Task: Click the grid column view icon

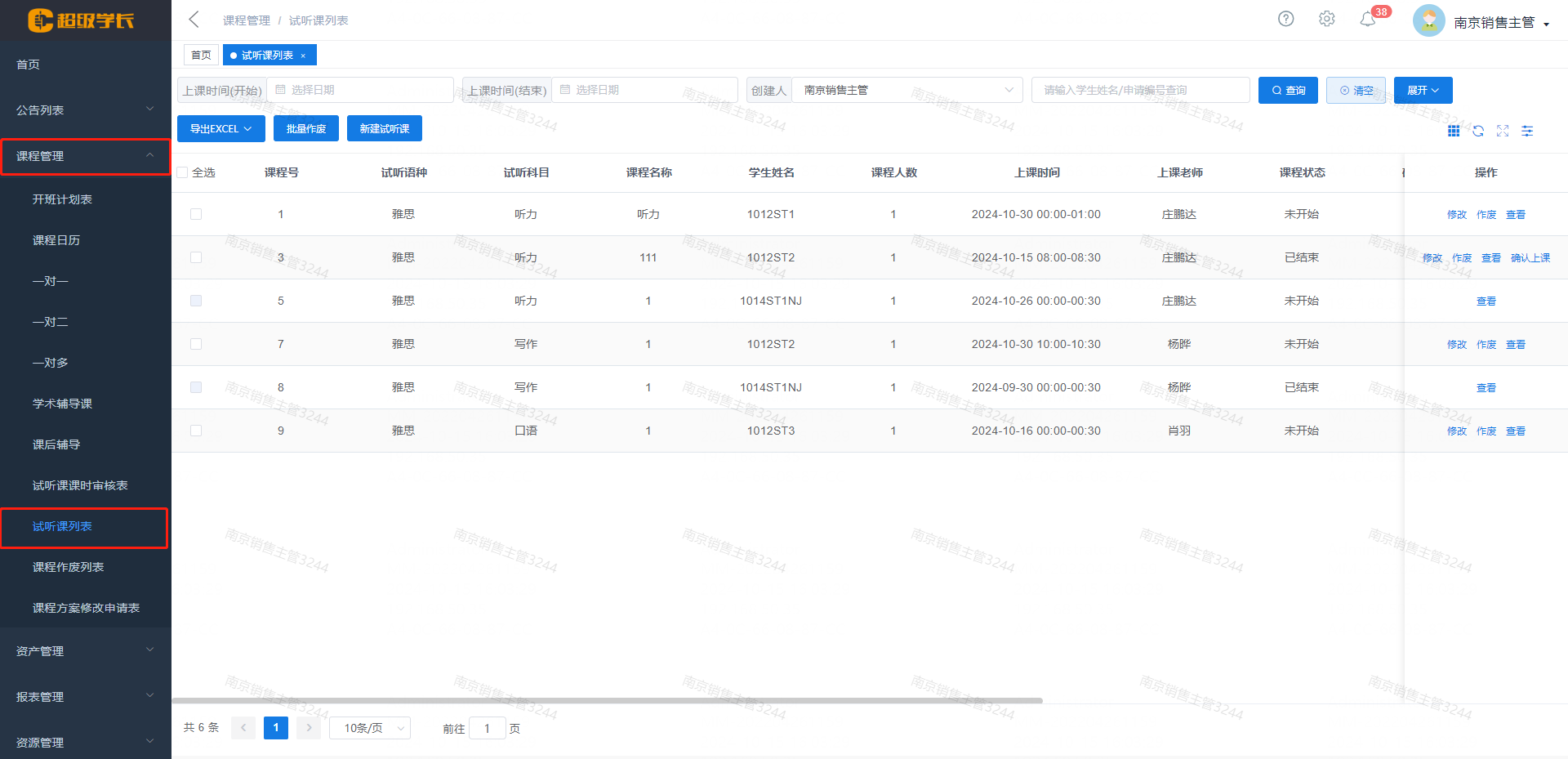Action: [1454, 131]
